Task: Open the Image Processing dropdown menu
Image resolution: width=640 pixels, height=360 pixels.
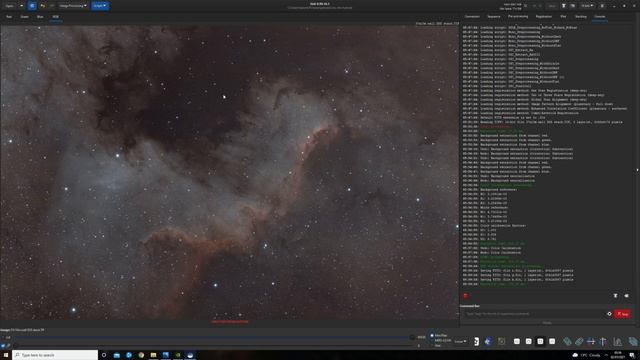Action: pos(73,6)
